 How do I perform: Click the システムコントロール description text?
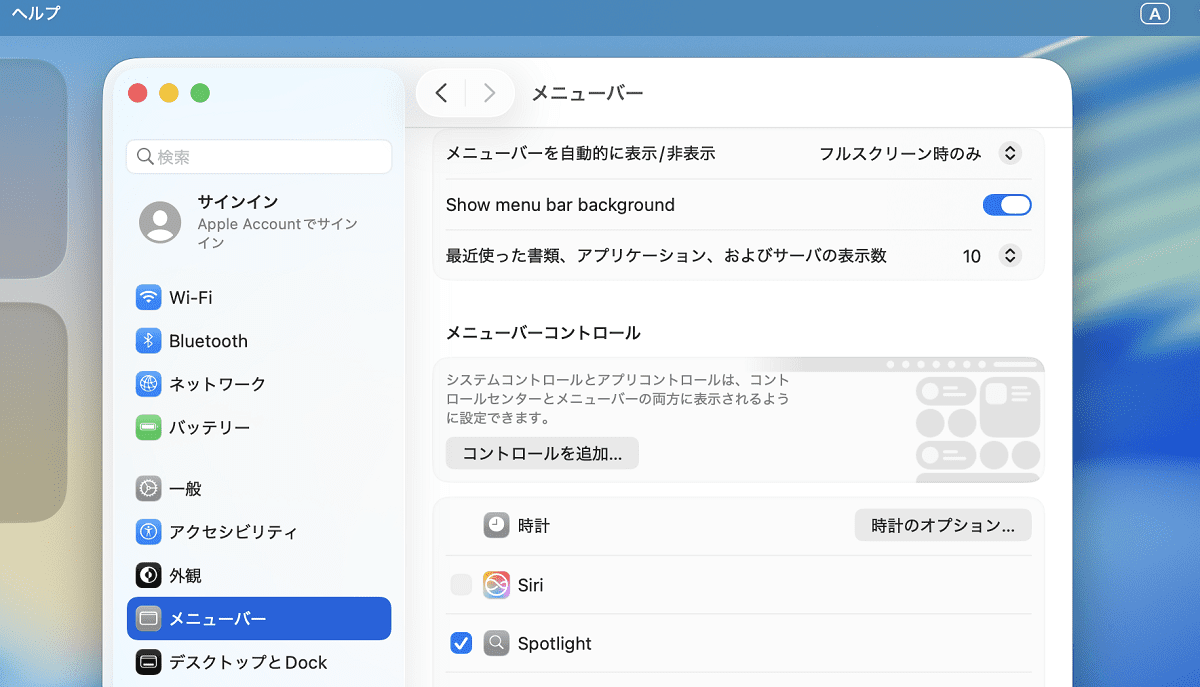pyautogui.click(x=618, y=399)
